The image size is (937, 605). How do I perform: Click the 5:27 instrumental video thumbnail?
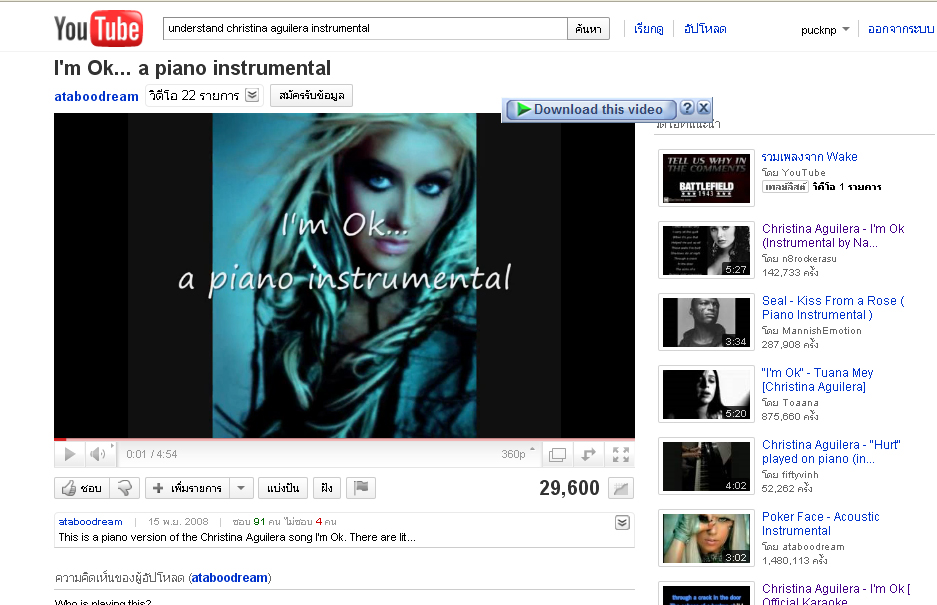pyautogui.click(x=706, y=250)
